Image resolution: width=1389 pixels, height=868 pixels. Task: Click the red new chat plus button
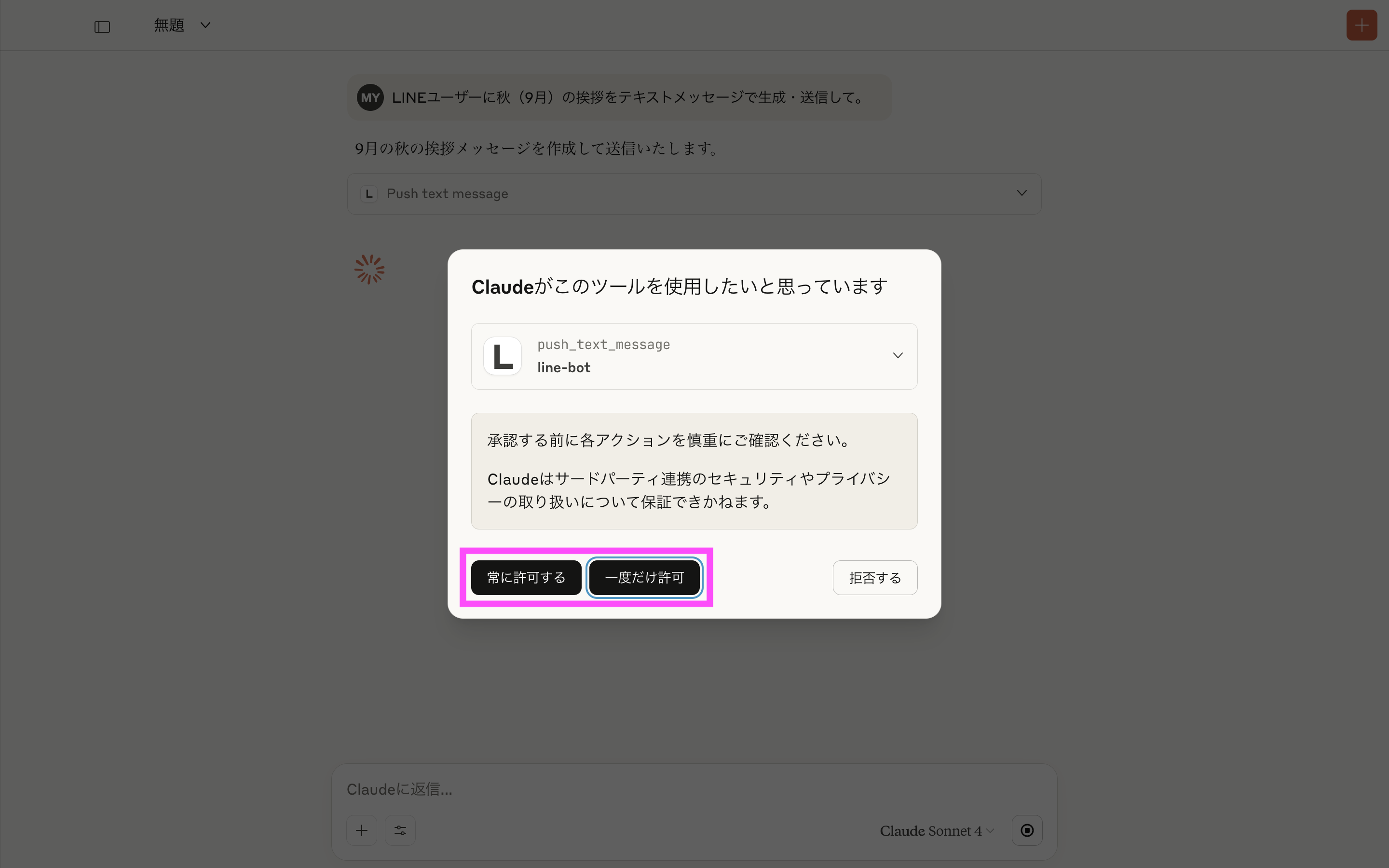tap(1361, 25)
